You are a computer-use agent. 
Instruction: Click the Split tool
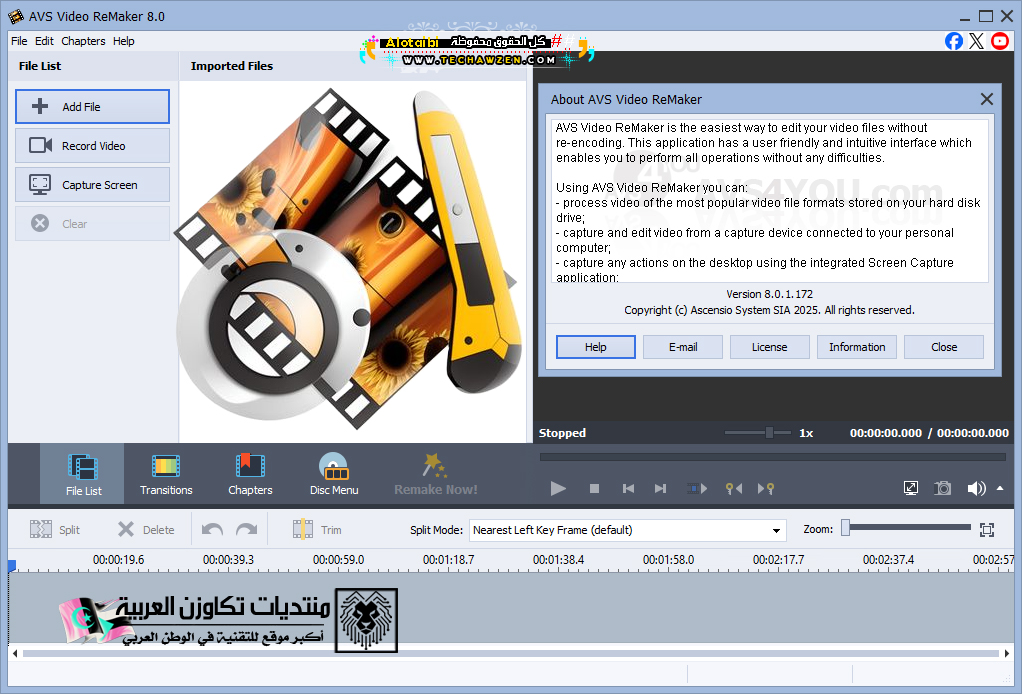coord(55,529)
